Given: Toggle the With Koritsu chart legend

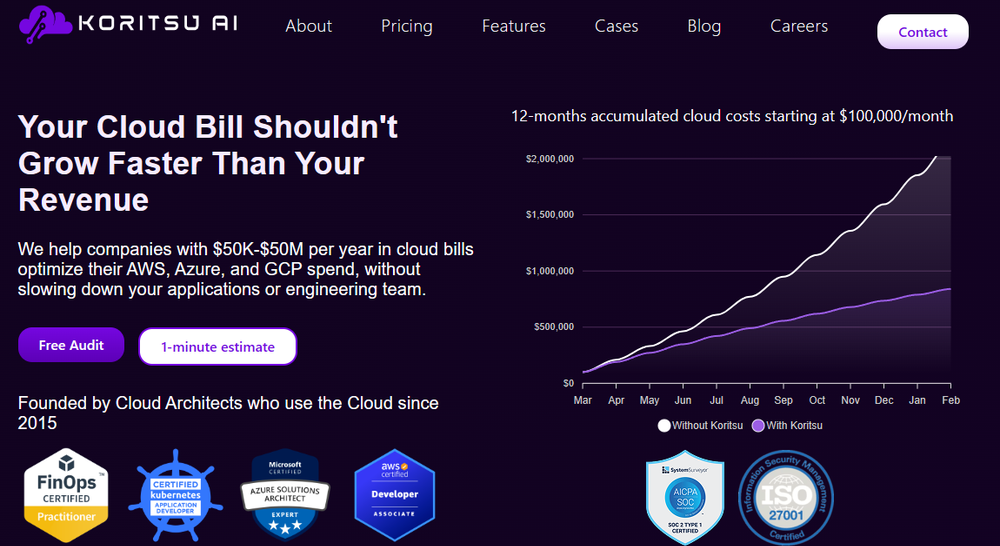Looking at the screenshot, I should click(x=787, y=425).
